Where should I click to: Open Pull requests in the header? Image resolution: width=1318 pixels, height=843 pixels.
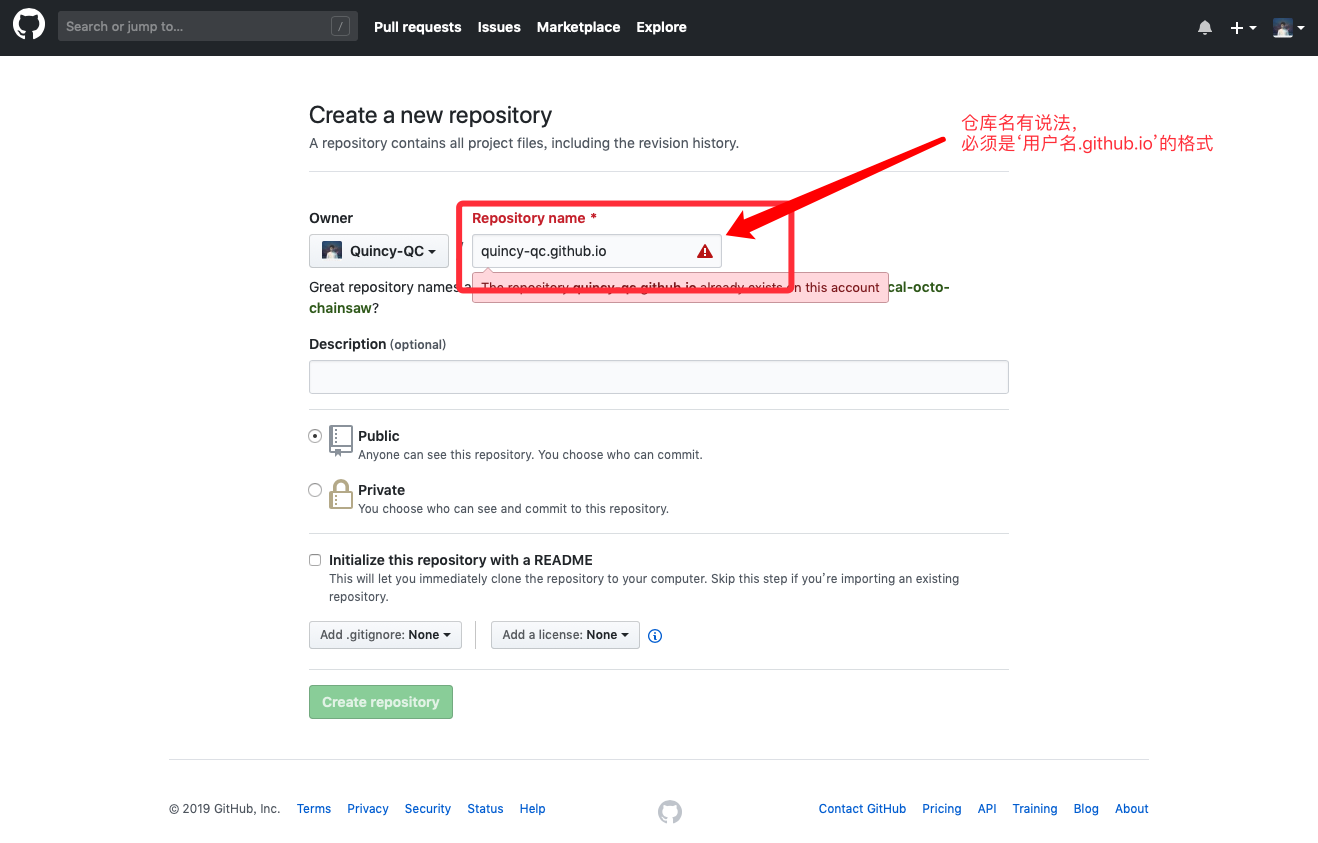tap(418, 27)
